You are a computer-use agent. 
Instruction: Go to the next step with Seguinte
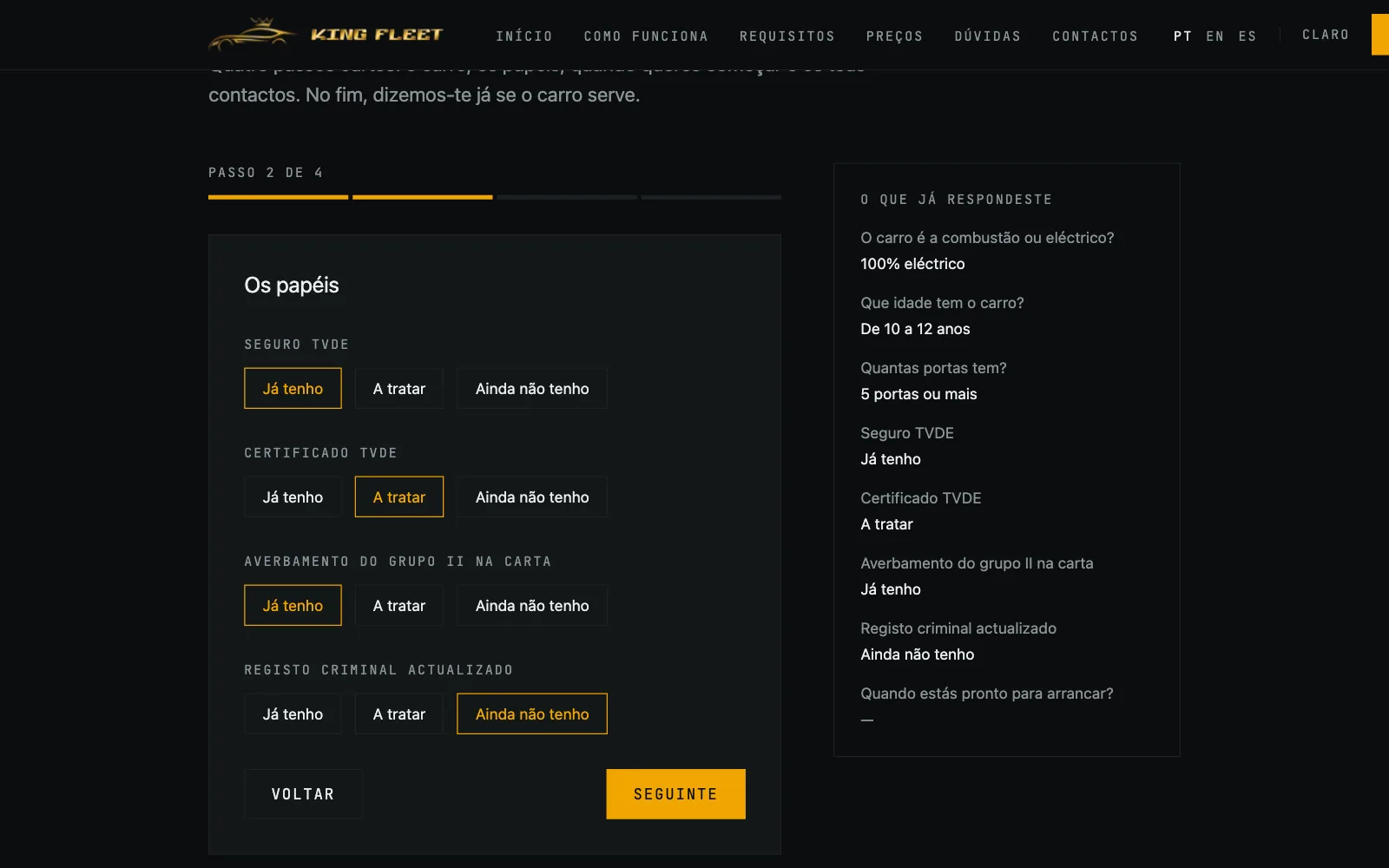(675, 794)
